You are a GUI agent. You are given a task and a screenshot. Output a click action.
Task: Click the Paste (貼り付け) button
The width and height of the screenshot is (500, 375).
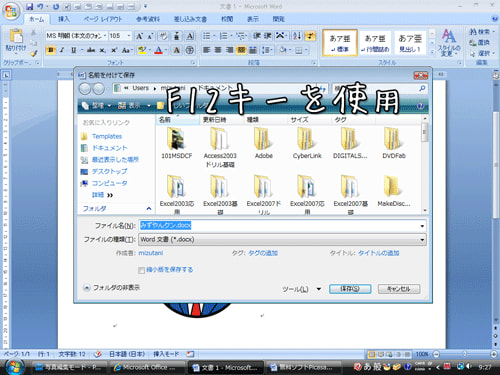click(15, 41)
